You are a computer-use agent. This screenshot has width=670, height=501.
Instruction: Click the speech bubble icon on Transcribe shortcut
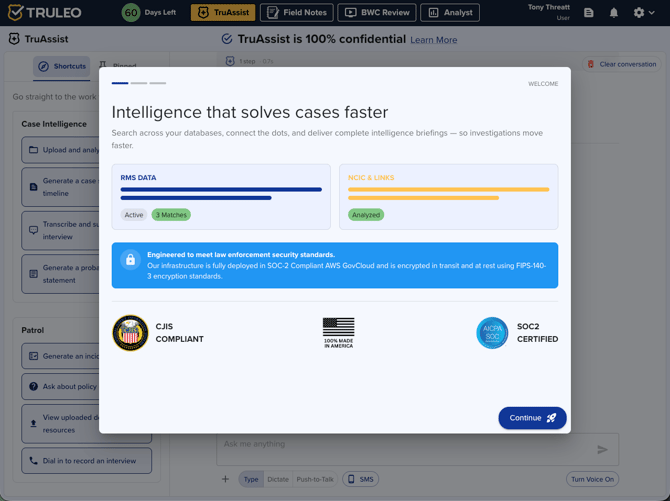tap(33, 230)
